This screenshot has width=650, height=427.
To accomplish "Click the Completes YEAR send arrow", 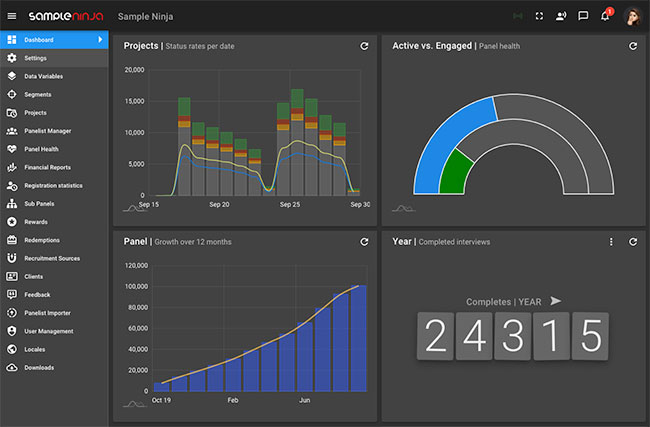I will (x=556, y=301).
